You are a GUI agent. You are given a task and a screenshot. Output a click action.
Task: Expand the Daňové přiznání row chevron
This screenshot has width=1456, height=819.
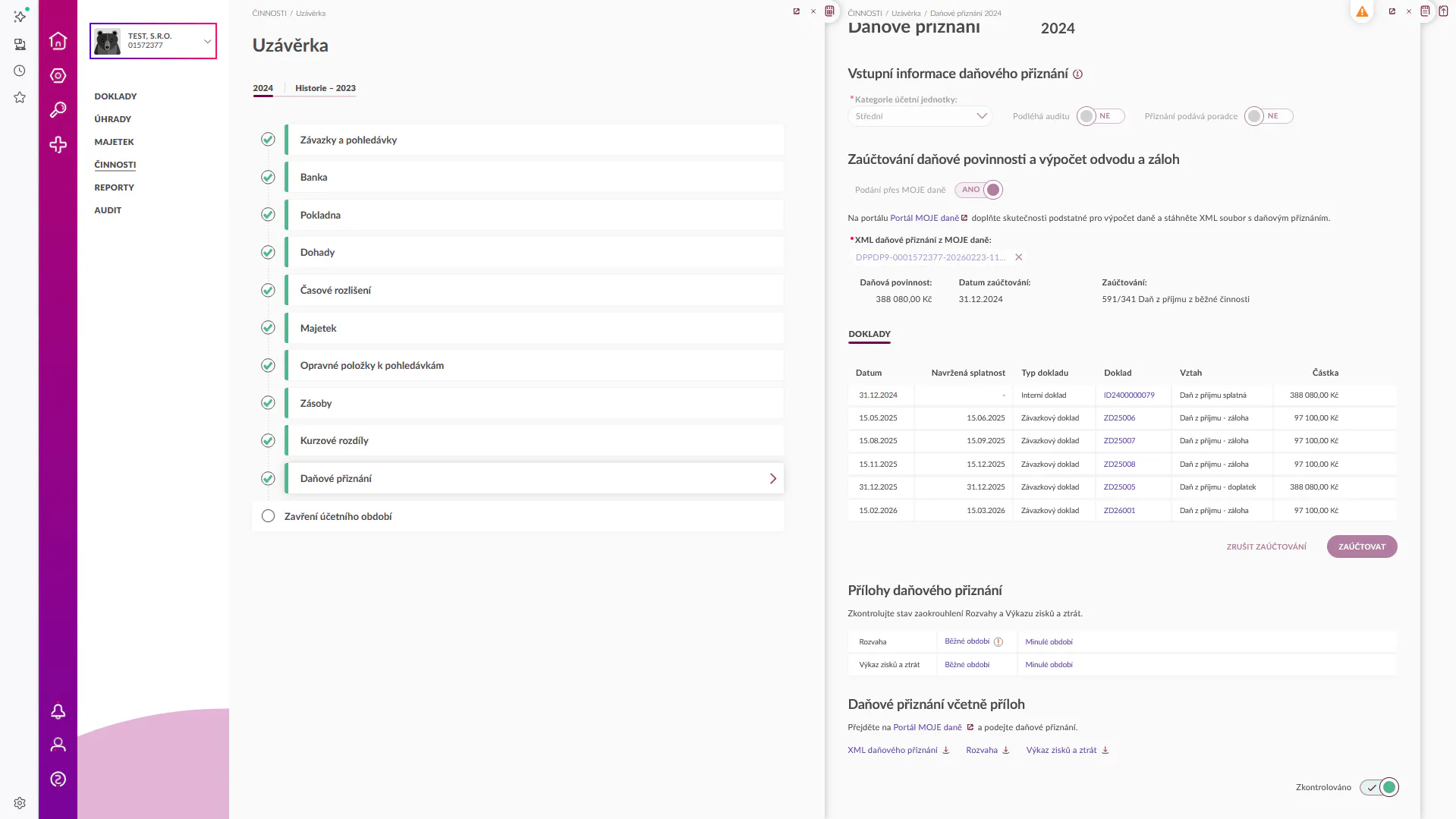[772, 479]
